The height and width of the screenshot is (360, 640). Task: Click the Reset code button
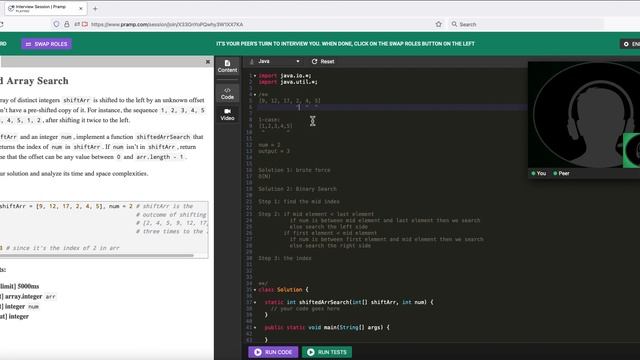coord(323,61)
